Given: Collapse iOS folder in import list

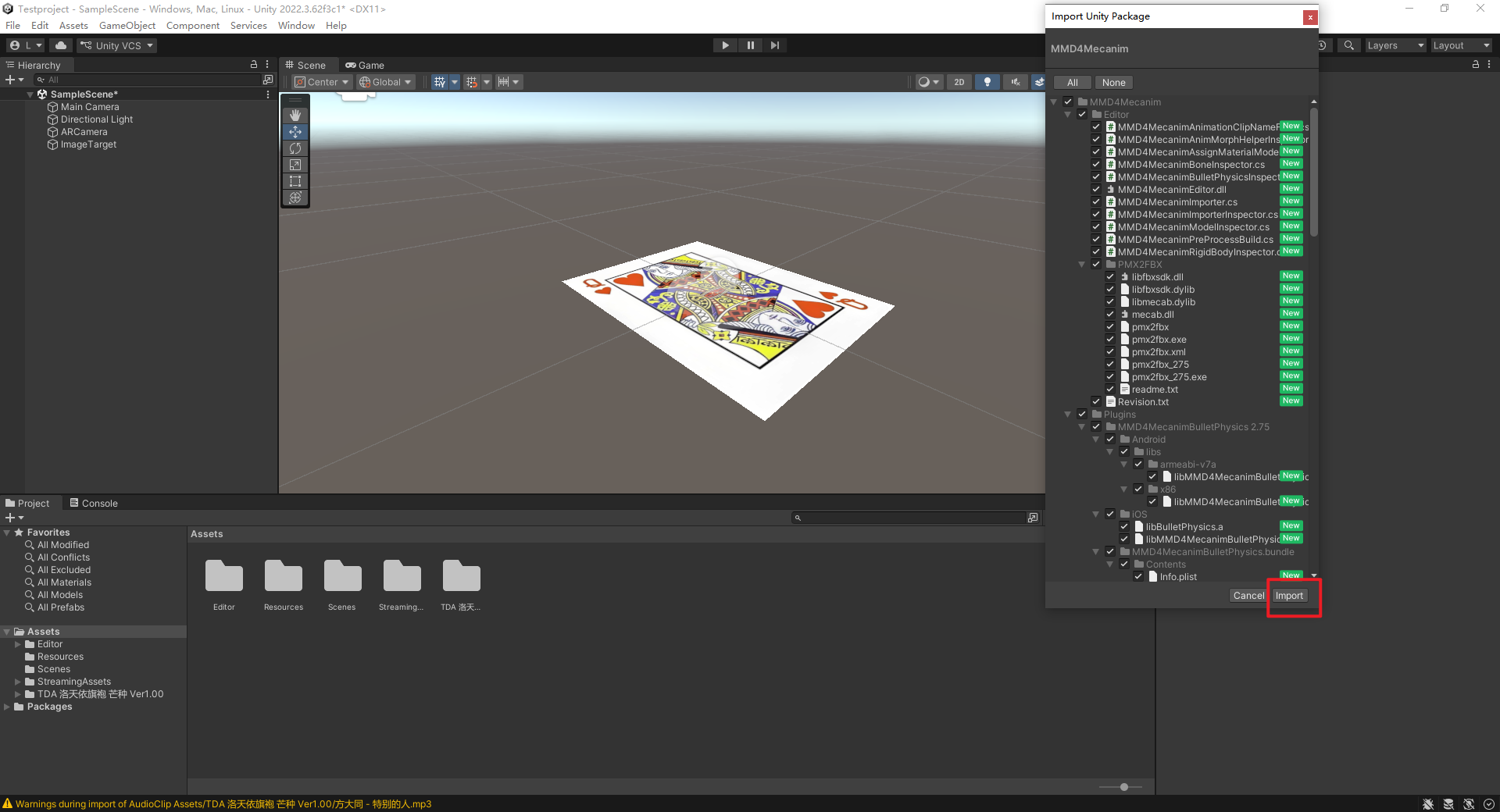Looking at the screenshot, I should [1096, 515].
